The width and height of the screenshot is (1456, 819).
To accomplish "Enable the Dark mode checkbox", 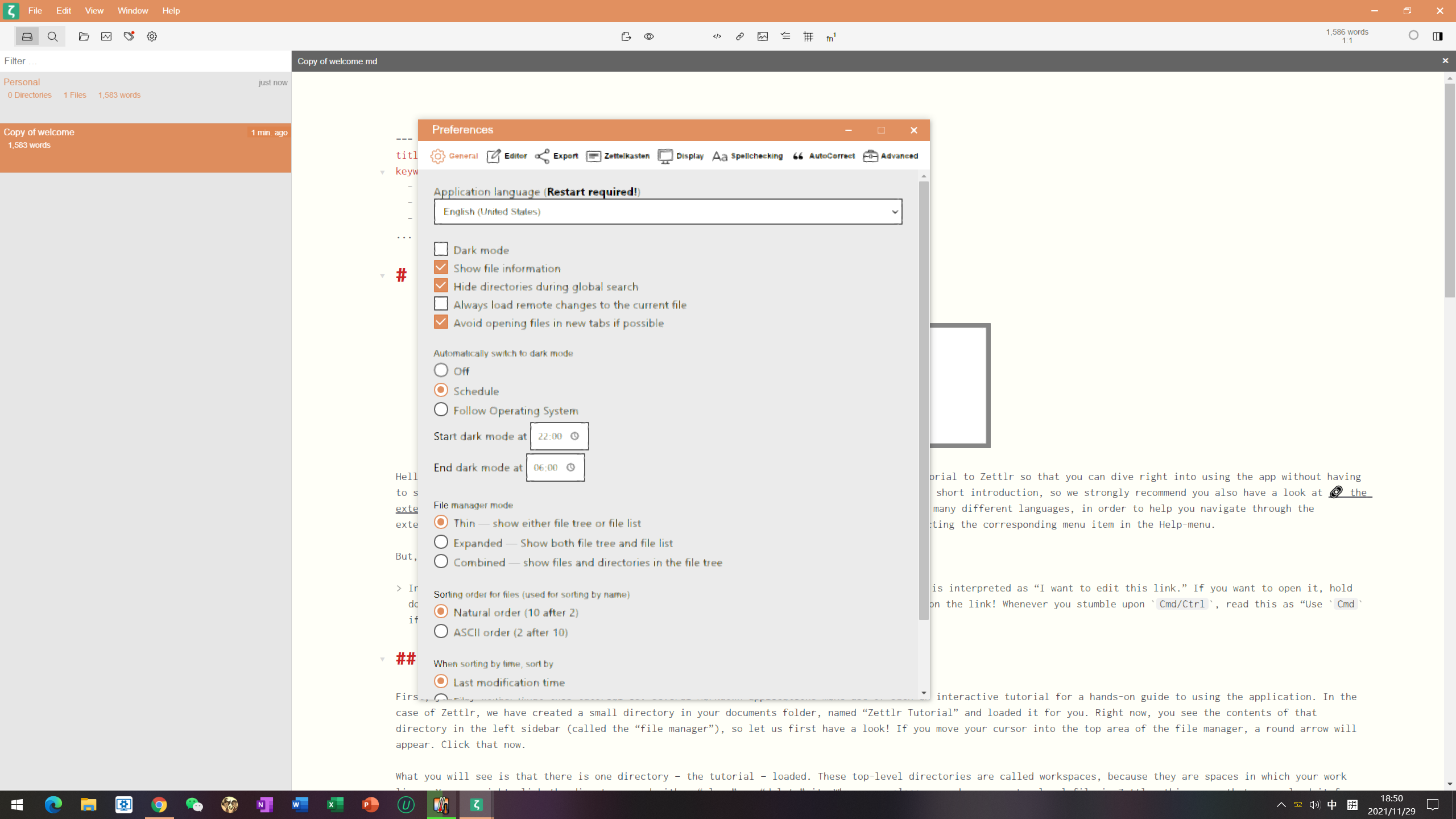I will coord(441,249).
